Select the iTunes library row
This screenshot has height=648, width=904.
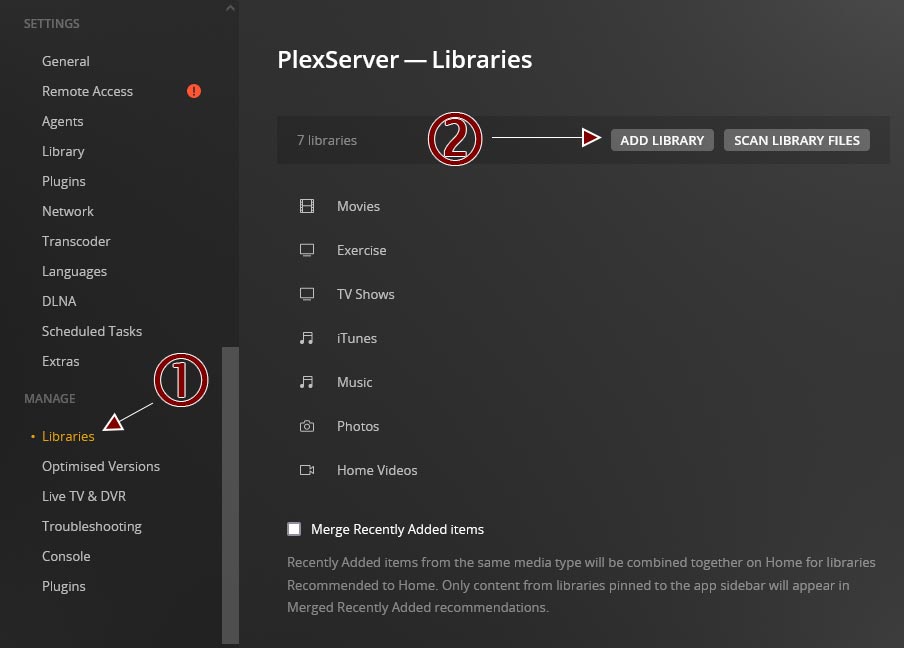(583, 338)
